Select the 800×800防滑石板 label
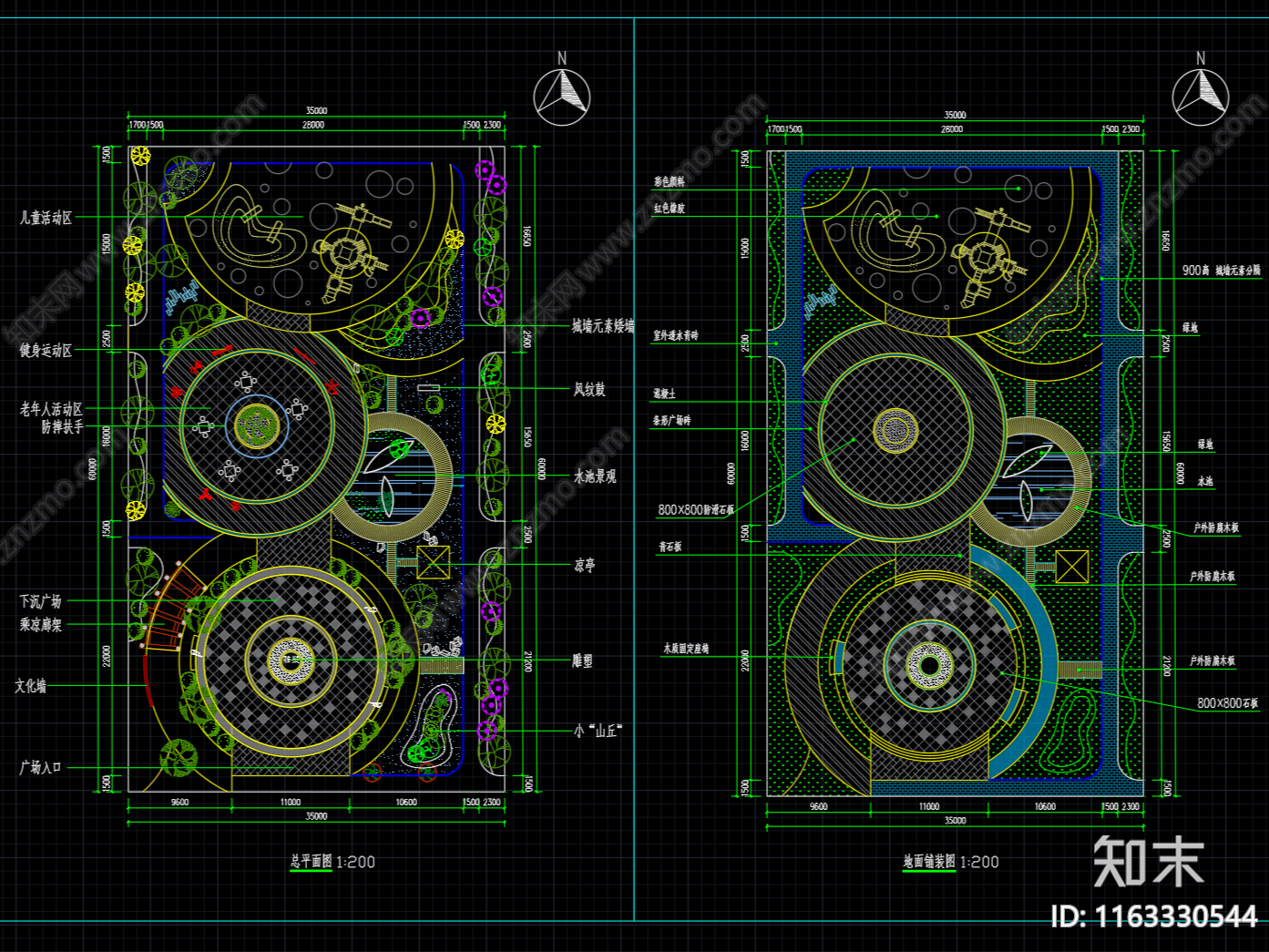The width and height of the screenshot is (1269, 952). [696, 510]
